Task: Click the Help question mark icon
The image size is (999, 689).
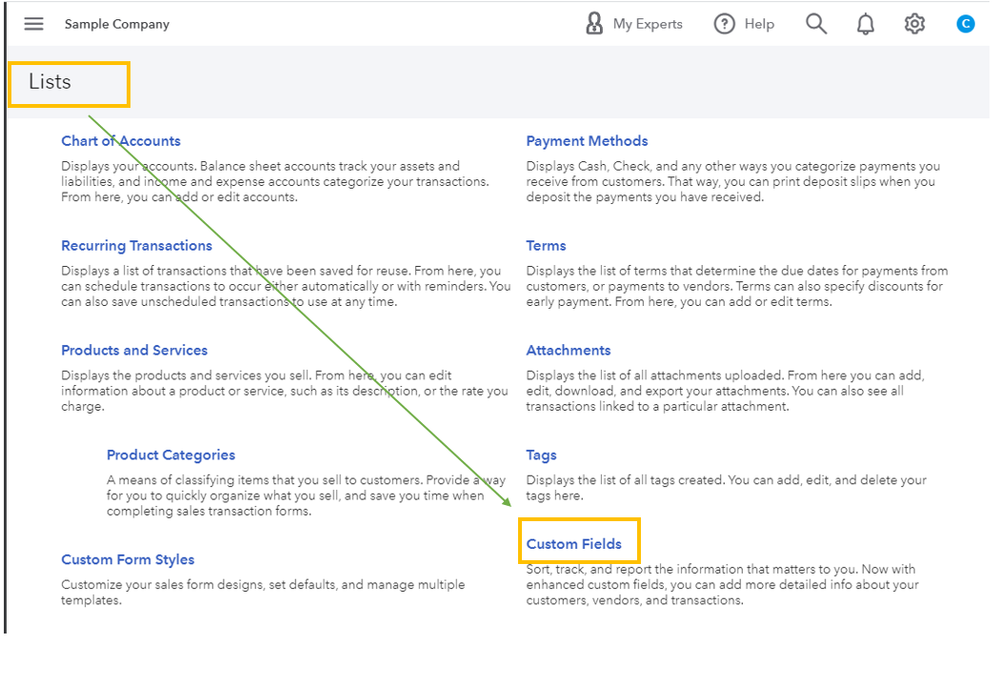Action: pyautogui.click(x=724, y=24)
